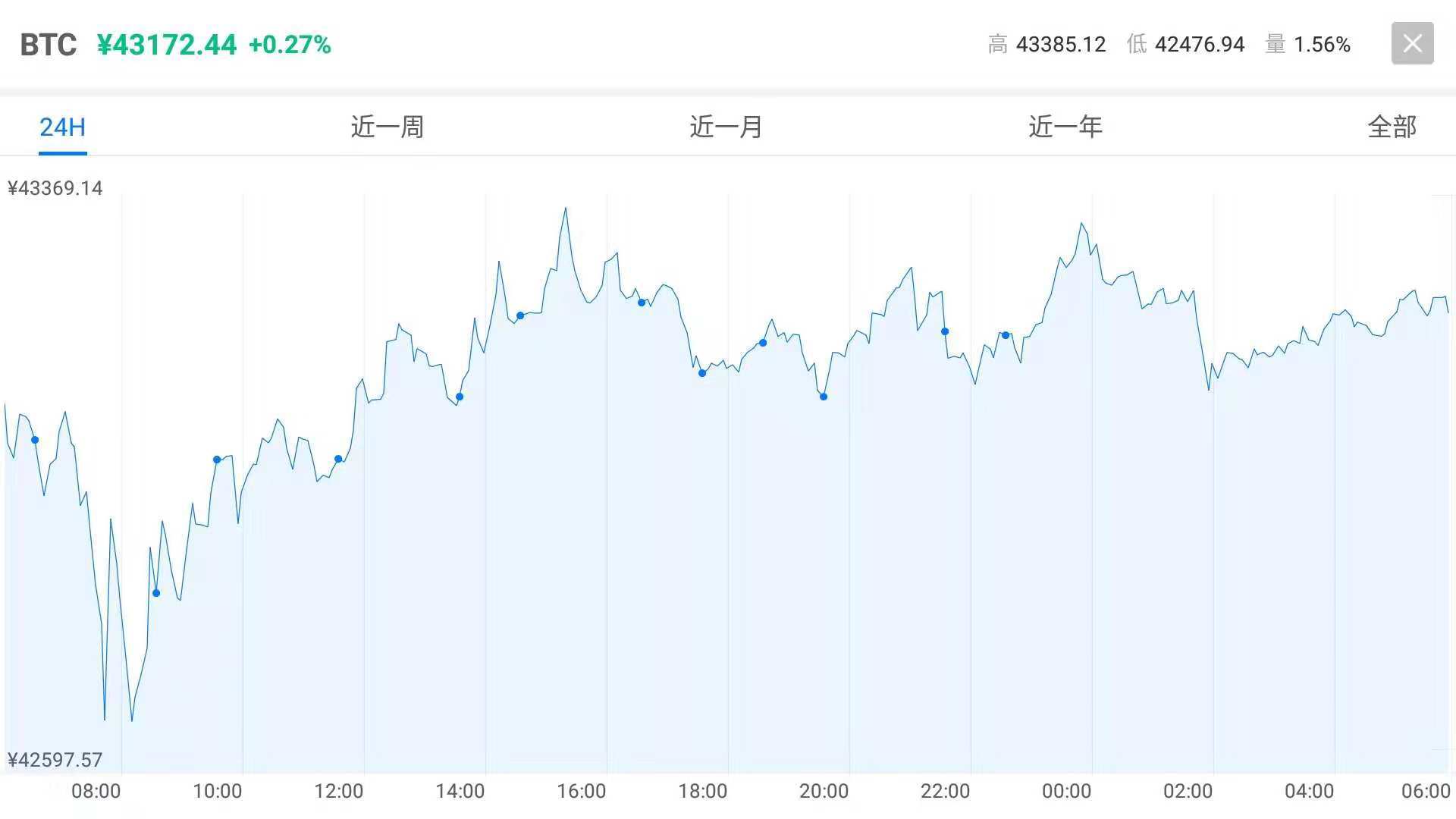Close the BTC chart panel
This screenshot has width=1456, height=819.
(1412, 43)
